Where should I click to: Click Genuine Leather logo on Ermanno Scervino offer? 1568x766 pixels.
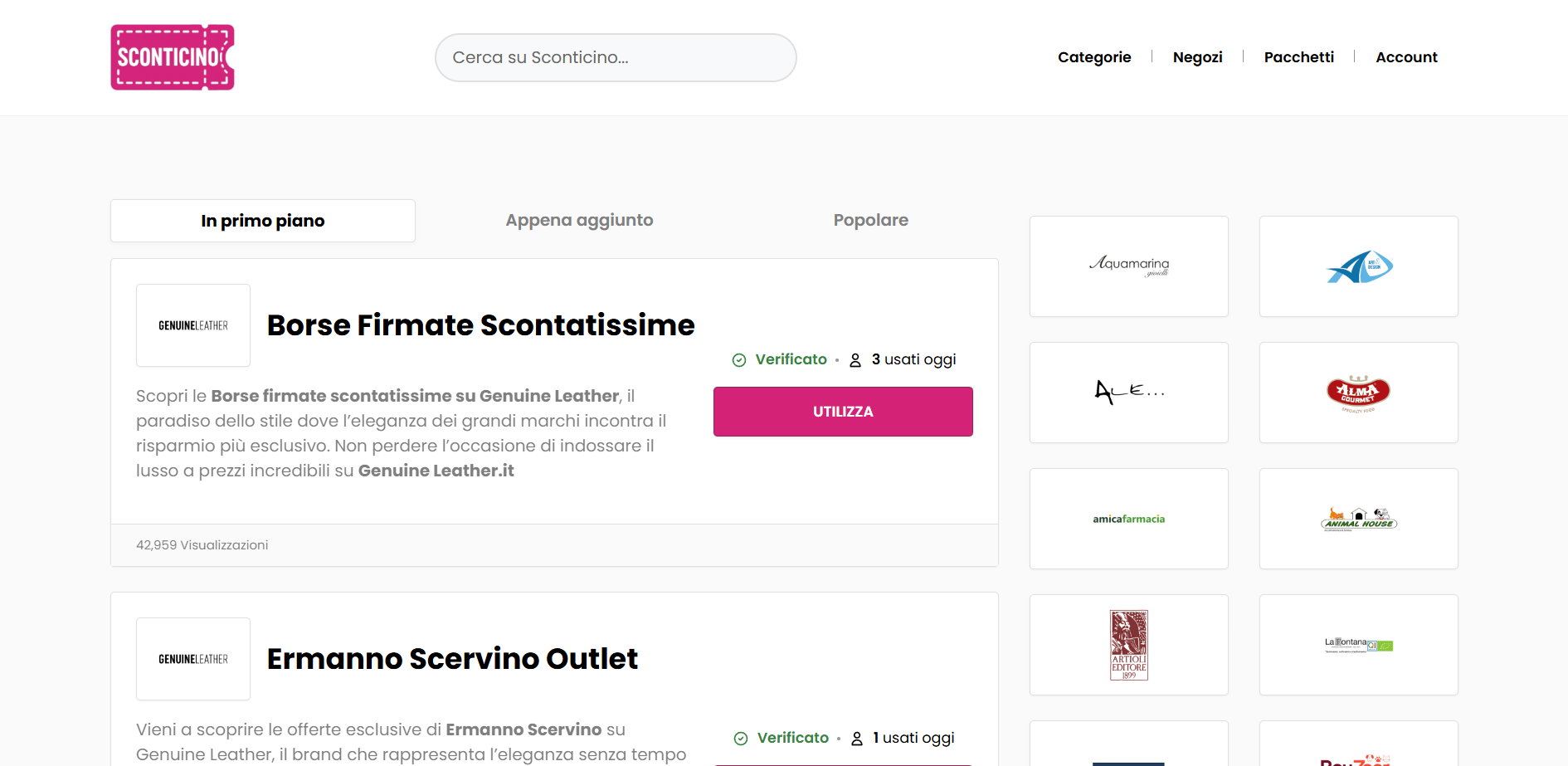pos(193,659)
